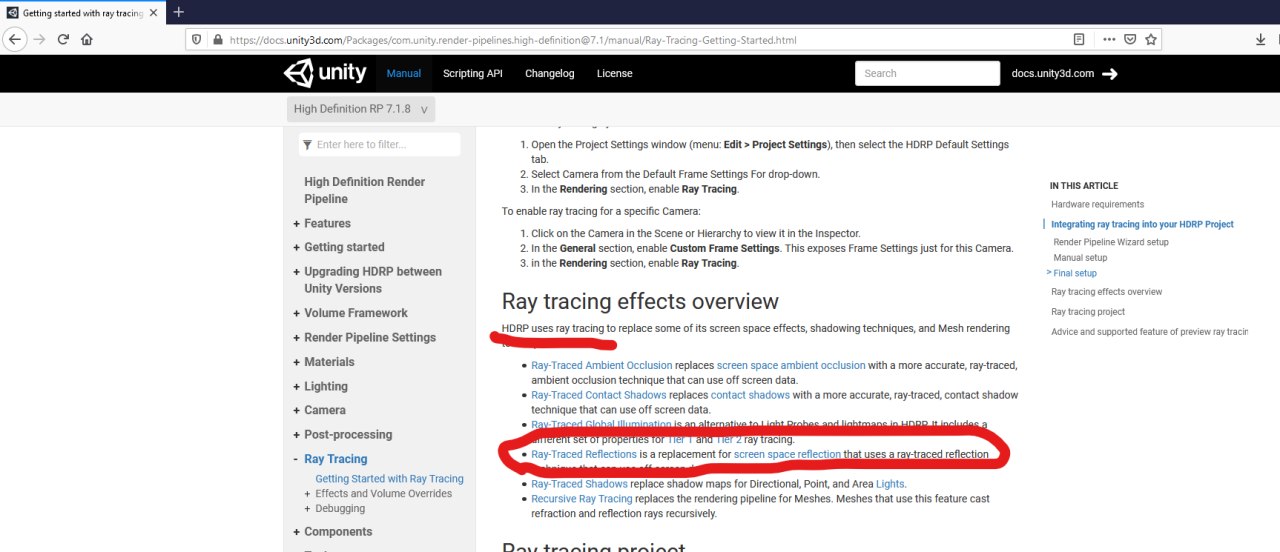
Task: Jump to Manual setup section
Action: [1080, 258]
